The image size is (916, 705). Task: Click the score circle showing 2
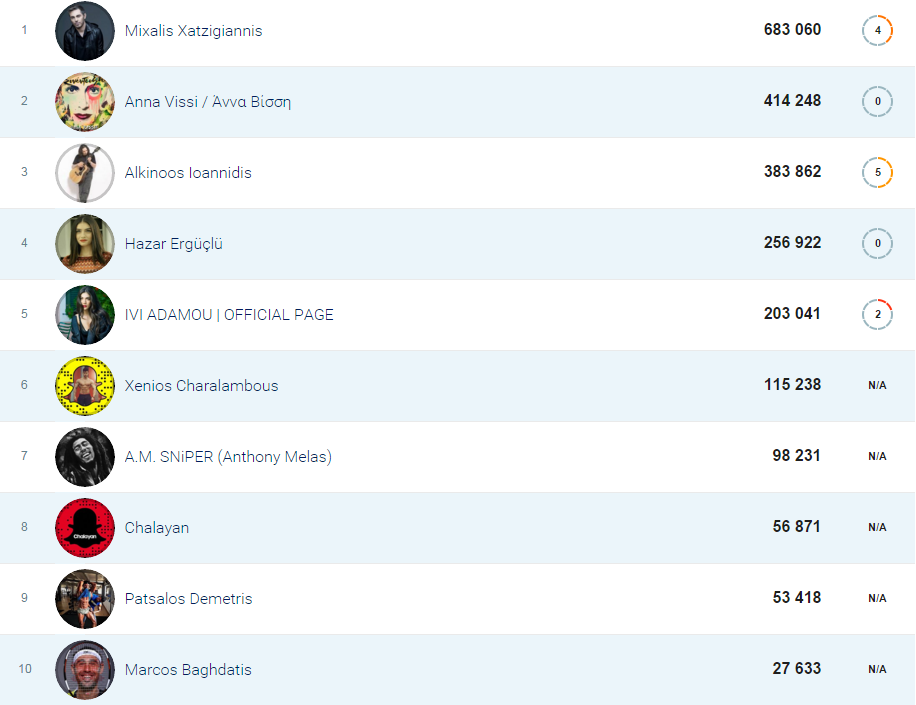[877, 314]
